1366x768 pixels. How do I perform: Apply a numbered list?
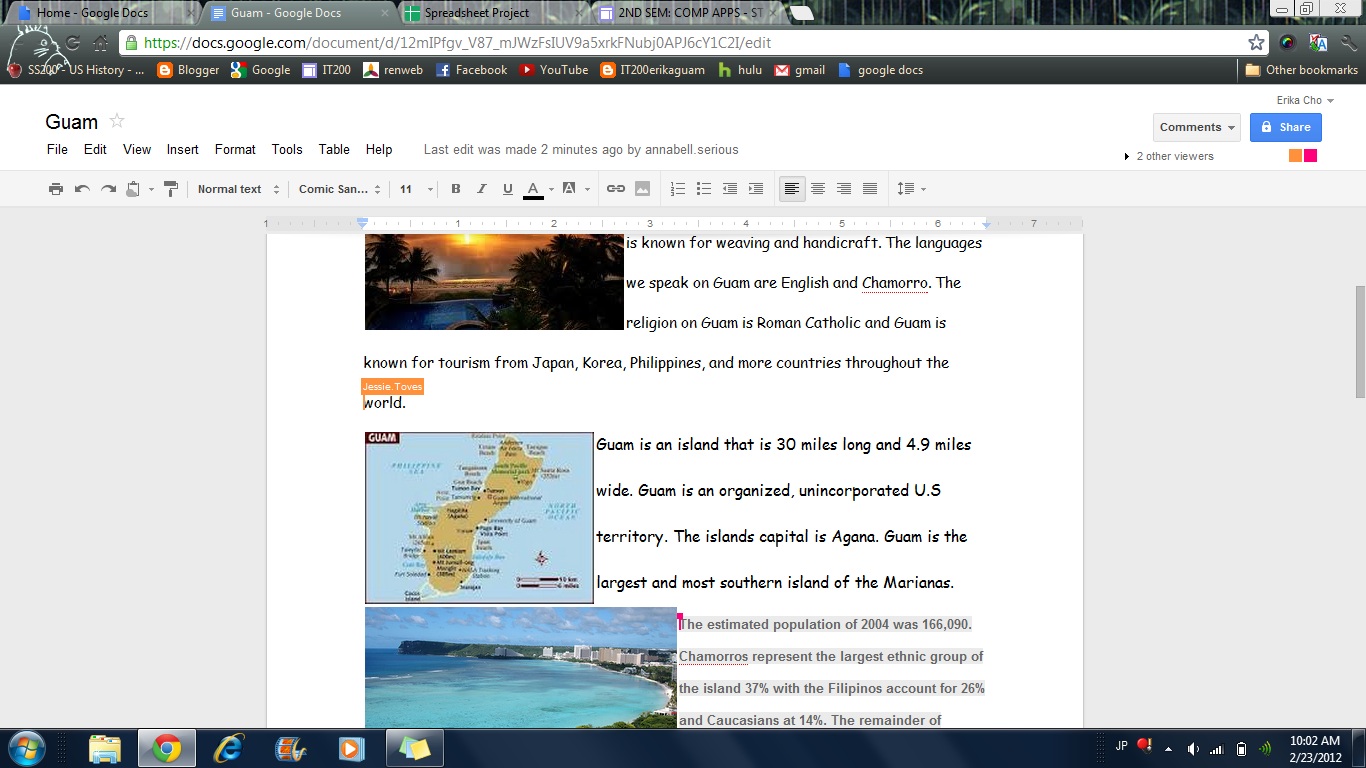(678, 189)
